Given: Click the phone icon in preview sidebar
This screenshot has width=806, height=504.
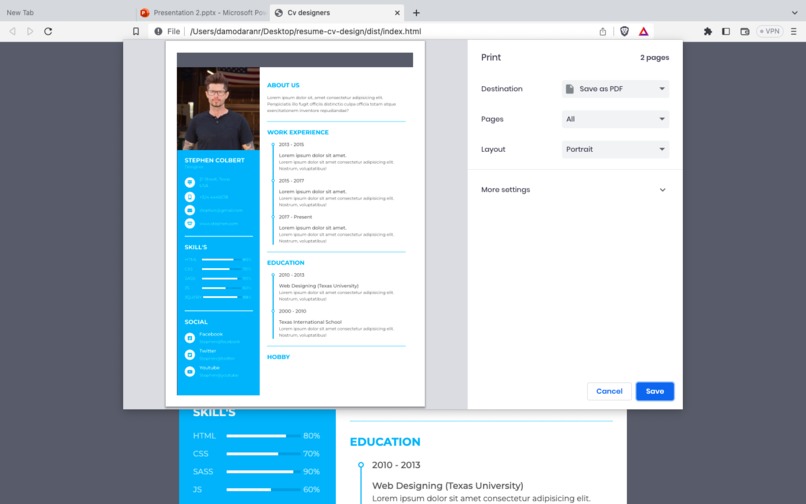Looking at the screenshot, I should click(x=190, y=197).
